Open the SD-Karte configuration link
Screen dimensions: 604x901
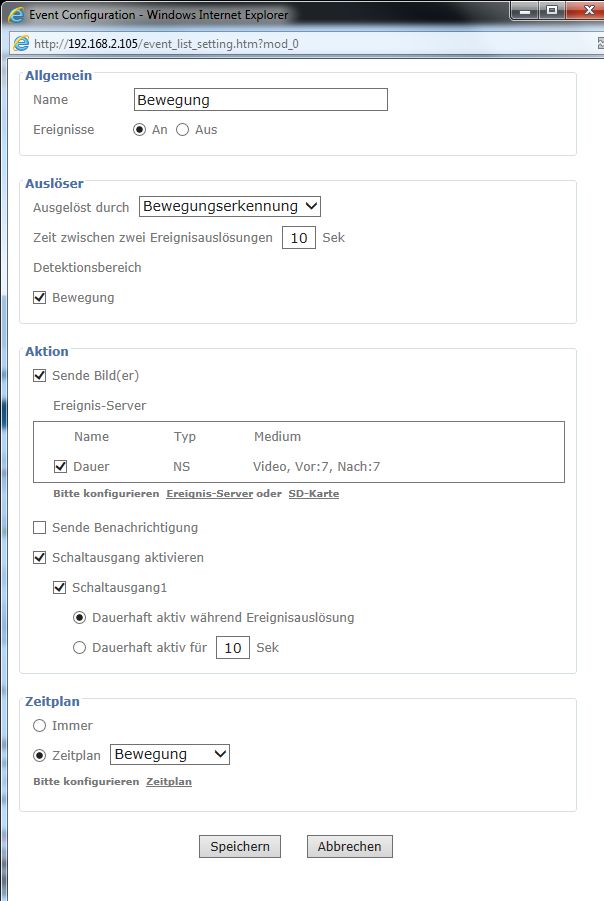click(x=313, y=494)
